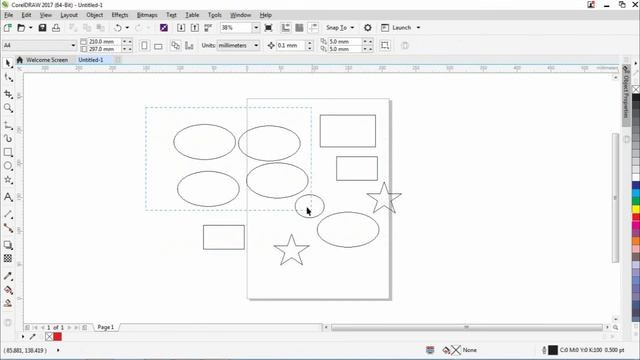The width and height of the screenshot is (640, 360).
Task: Select the Polygon star tool
Action: [x=8, y=180]
